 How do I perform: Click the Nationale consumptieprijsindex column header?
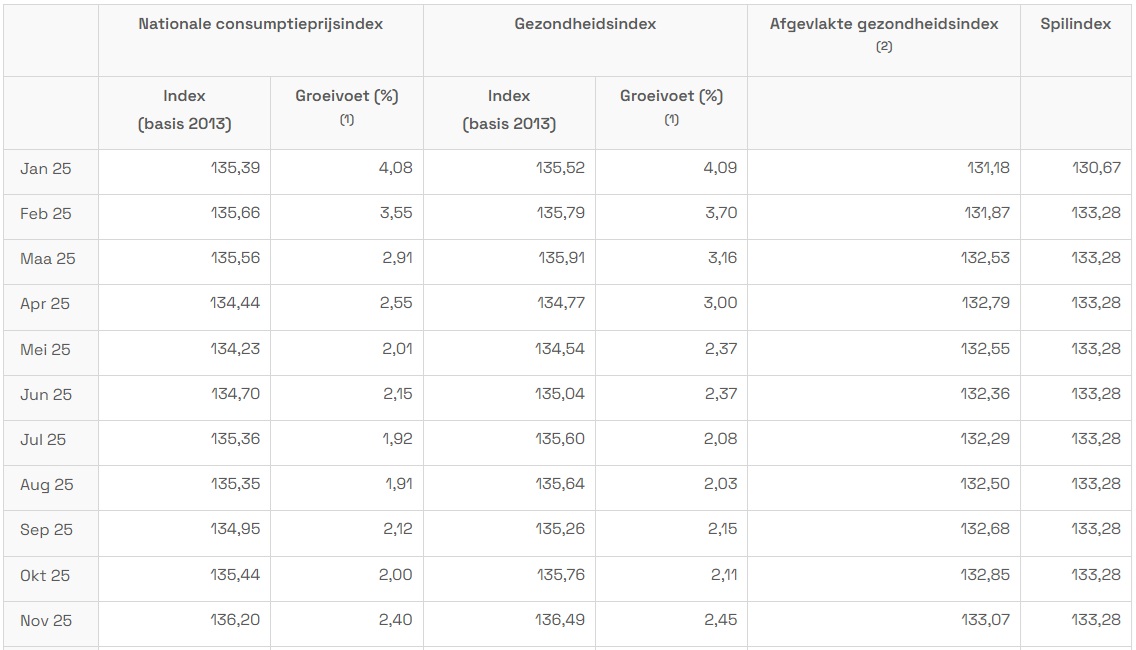(260, 24)
